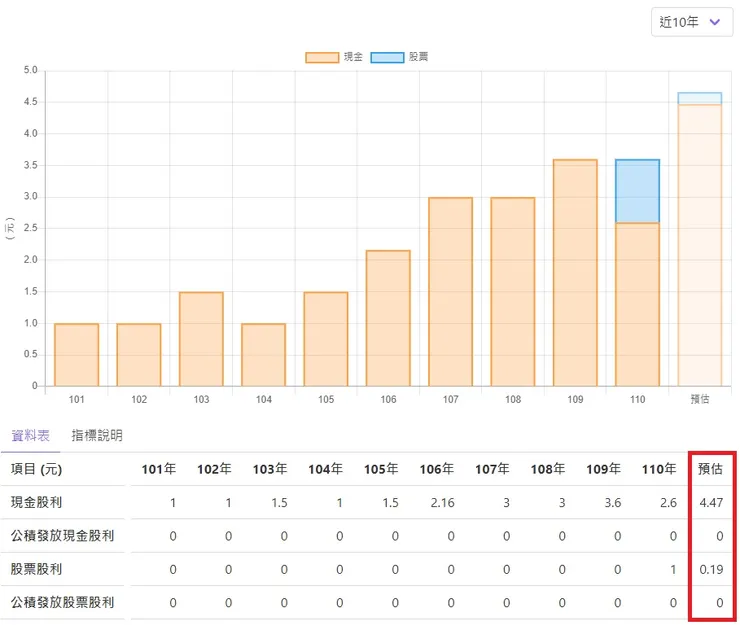Click the 預估 label on chart x-axis

(700, 399)
